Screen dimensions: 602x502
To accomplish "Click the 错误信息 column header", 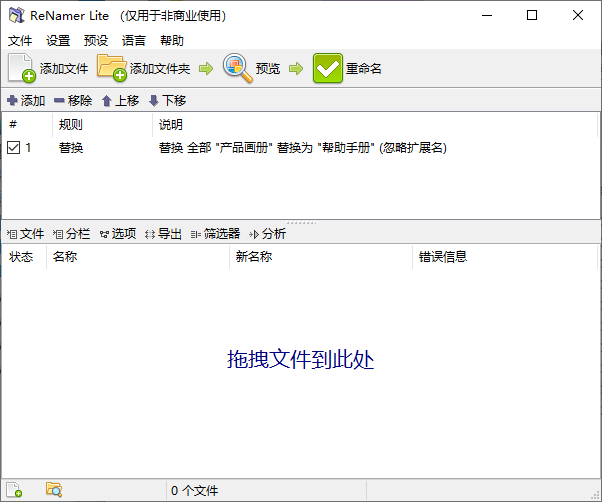I will 505,257.
